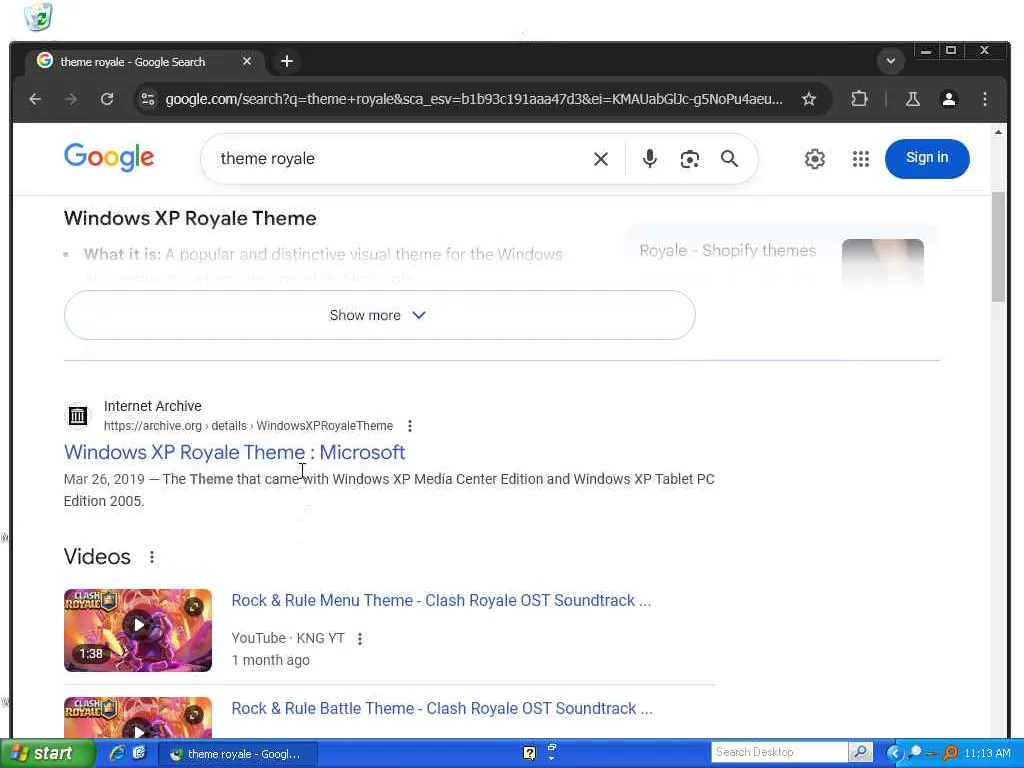This screenshot has height=768, width=1024.
Task: Click the Internet Archive site name
Action: click(152, 406)
